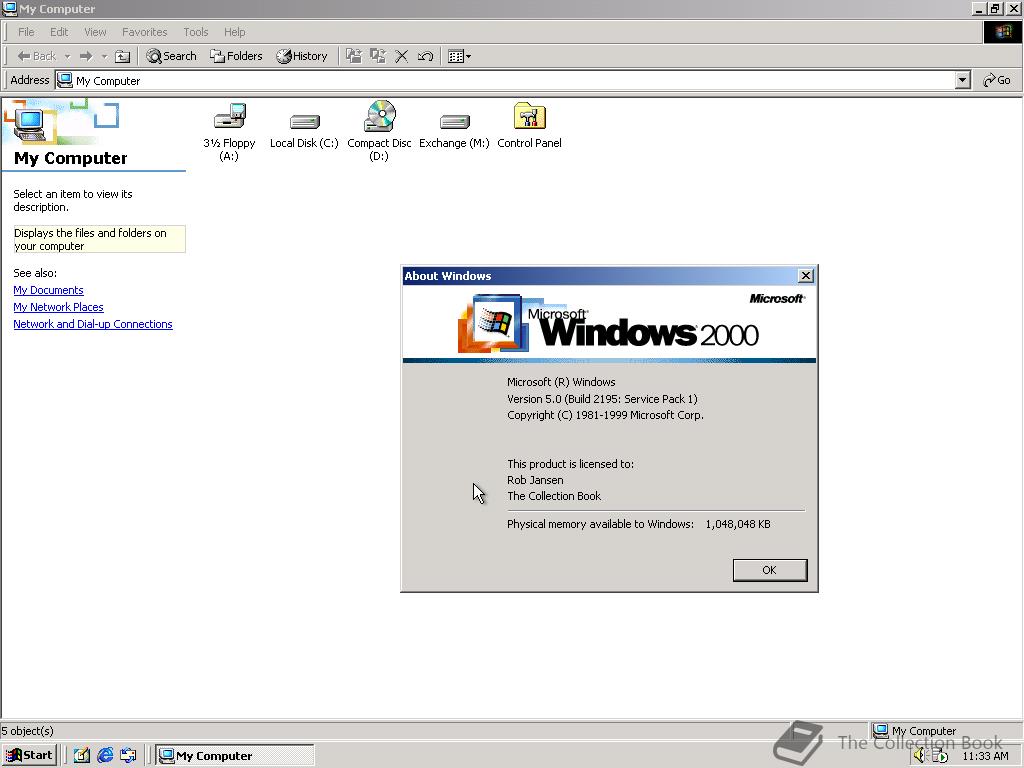Click 'Version 5.0 (Build 2195: Service Pack 1)' text

(602, 399)
